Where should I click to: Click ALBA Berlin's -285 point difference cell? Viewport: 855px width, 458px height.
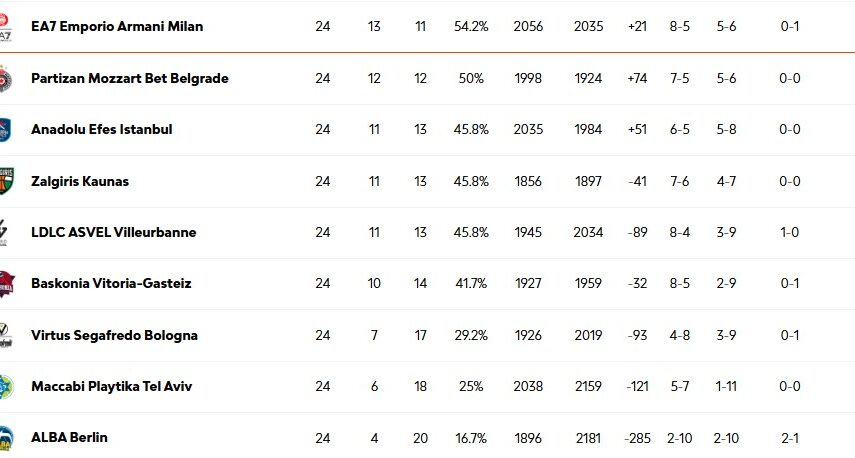(x=637, y=438)
